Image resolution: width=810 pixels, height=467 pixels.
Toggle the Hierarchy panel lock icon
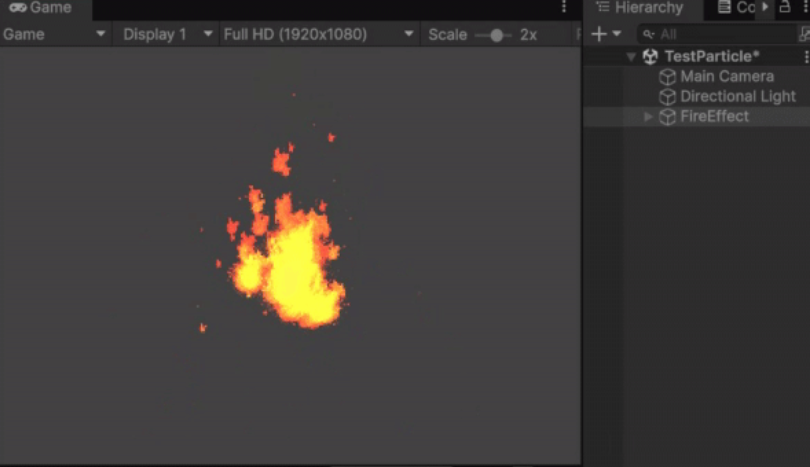[785, 8]
